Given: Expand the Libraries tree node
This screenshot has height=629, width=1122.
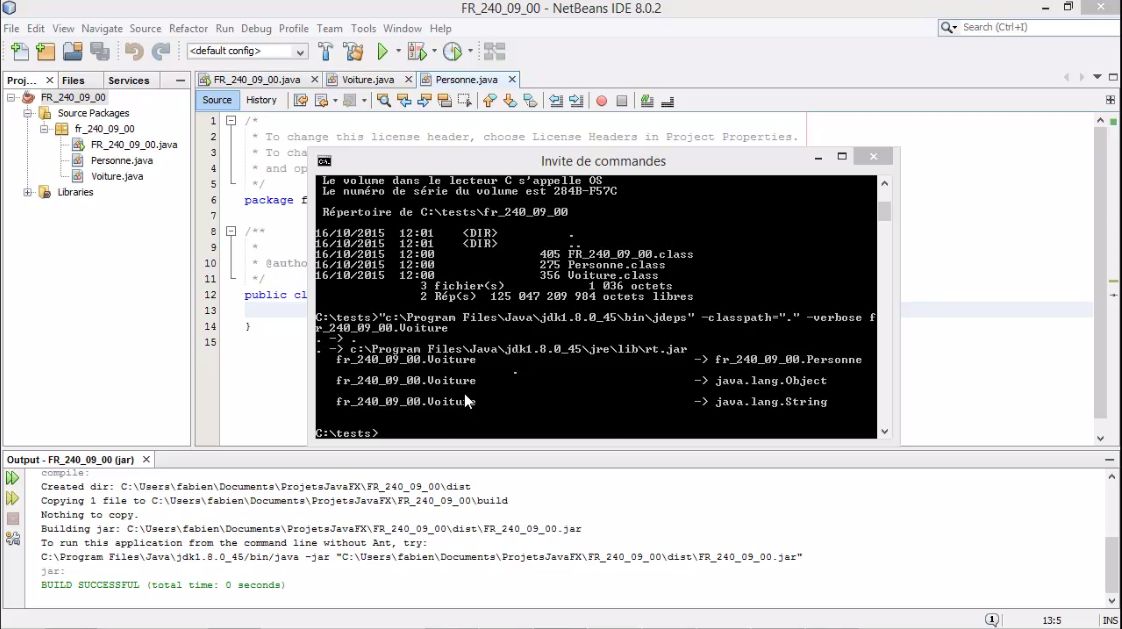Looking at the screenshot, I should (27, 192).
